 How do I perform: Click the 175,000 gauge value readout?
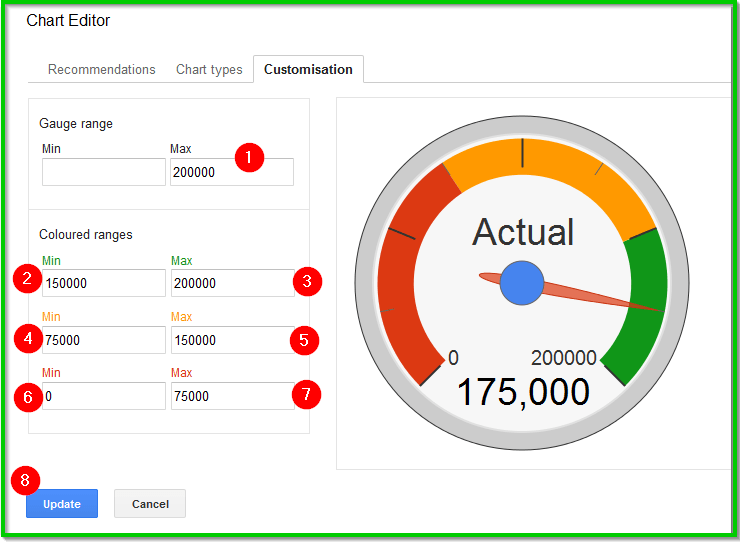[x=523, y=392]
